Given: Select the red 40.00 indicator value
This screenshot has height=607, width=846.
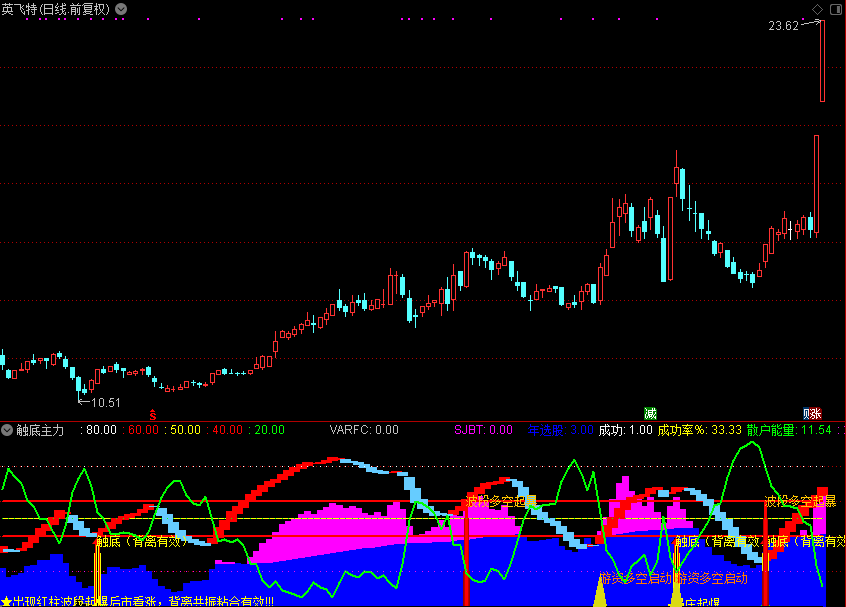Looking at the screenshot, I should tap(228, 430).
